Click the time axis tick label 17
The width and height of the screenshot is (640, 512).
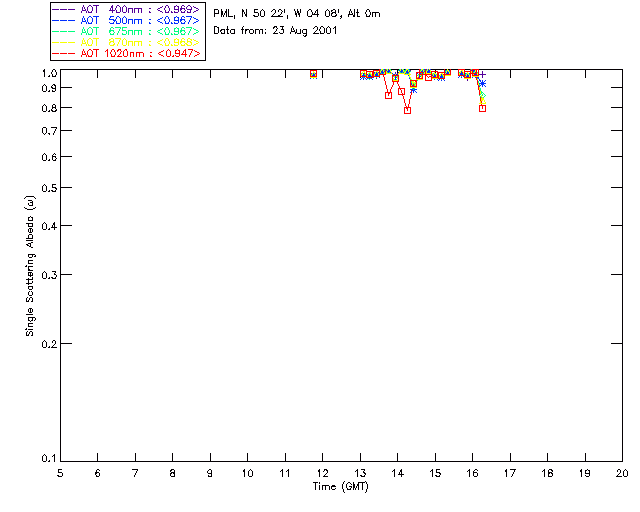point(510,473)
